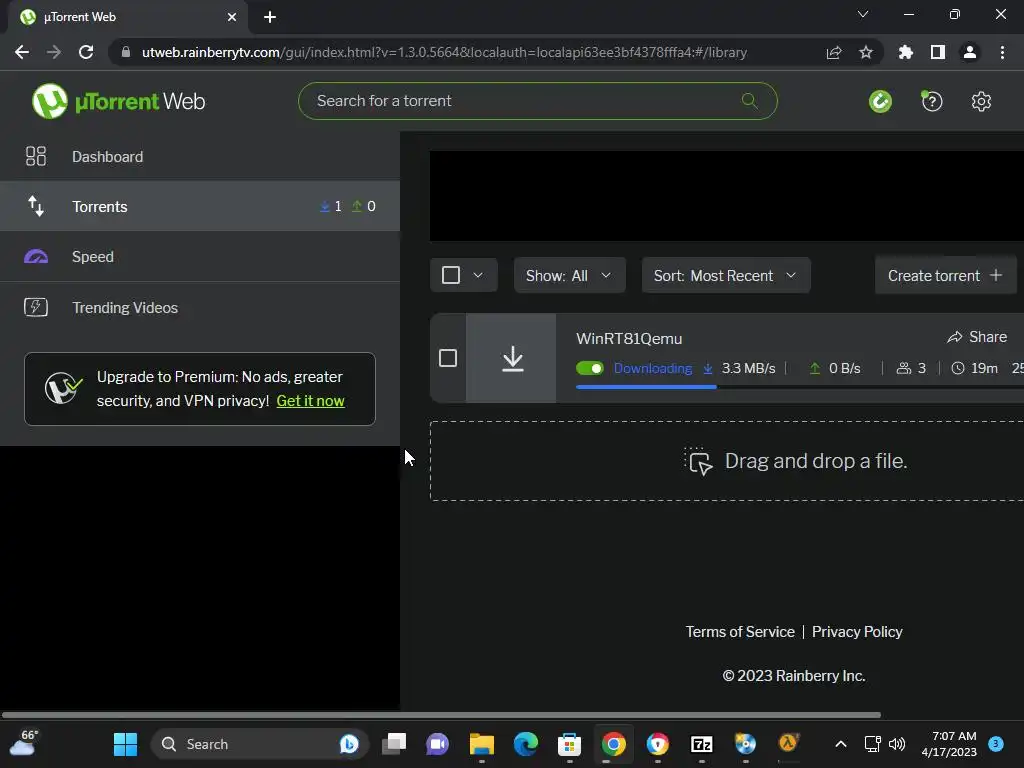1024x768 pixels.
Task: Click the clock icon beside 19m
Action: (957, 368)
